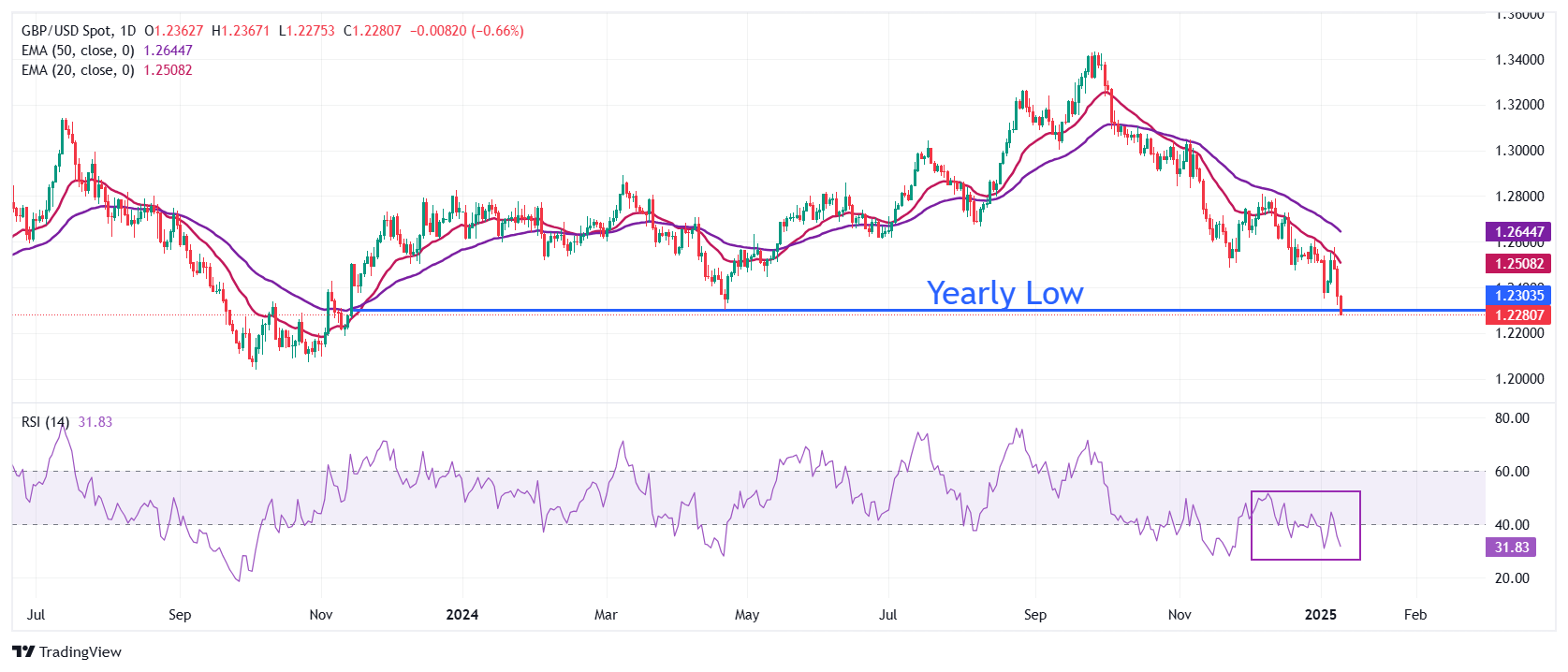Click the 1.34000 price axis label
Image resolution: width=1568 pixels, height=672 pixels.
pyautogui.click(x=1519, y=60)
